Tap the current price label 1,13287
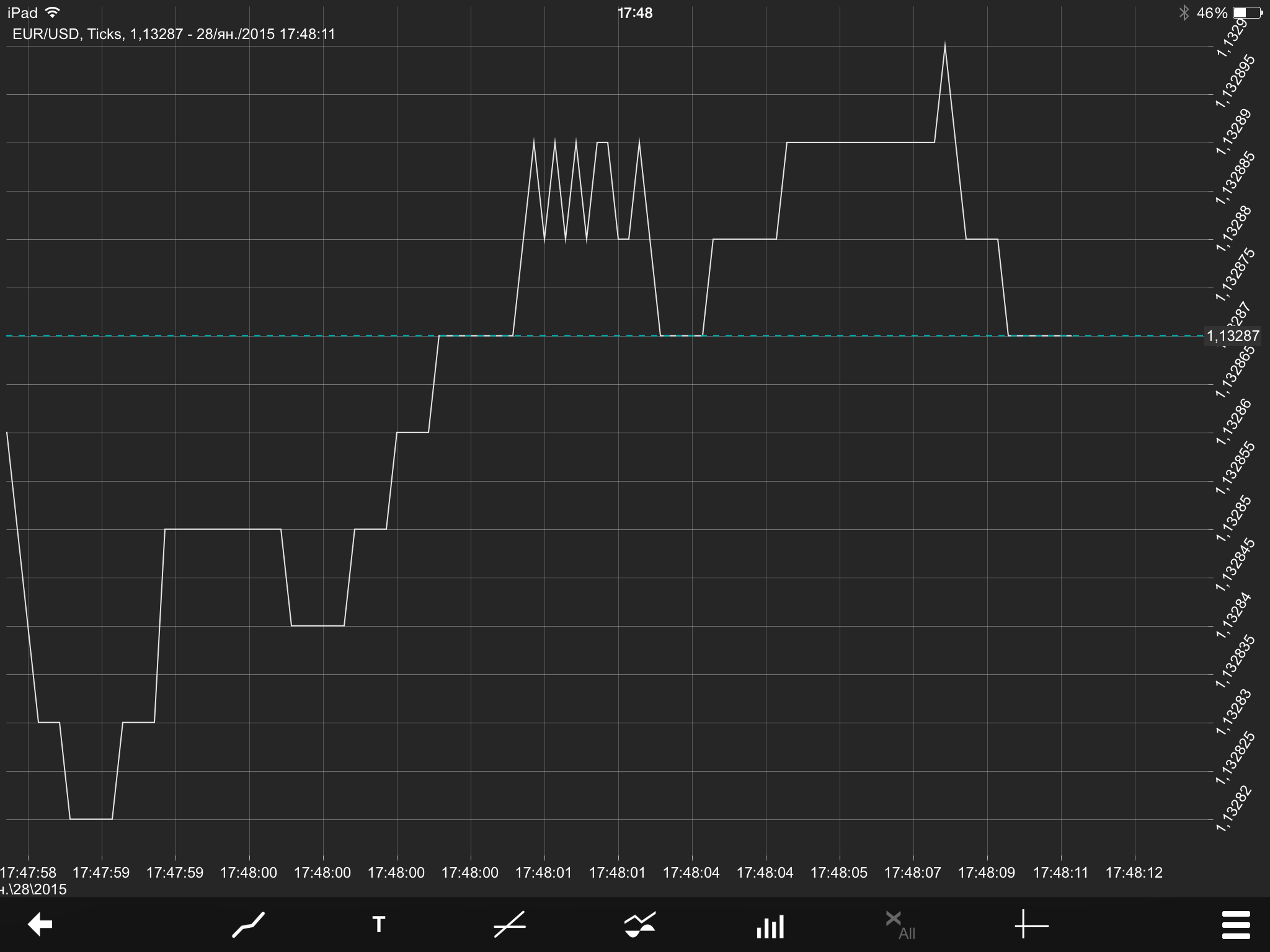The image size is (1270, 952). (1233, 336)
